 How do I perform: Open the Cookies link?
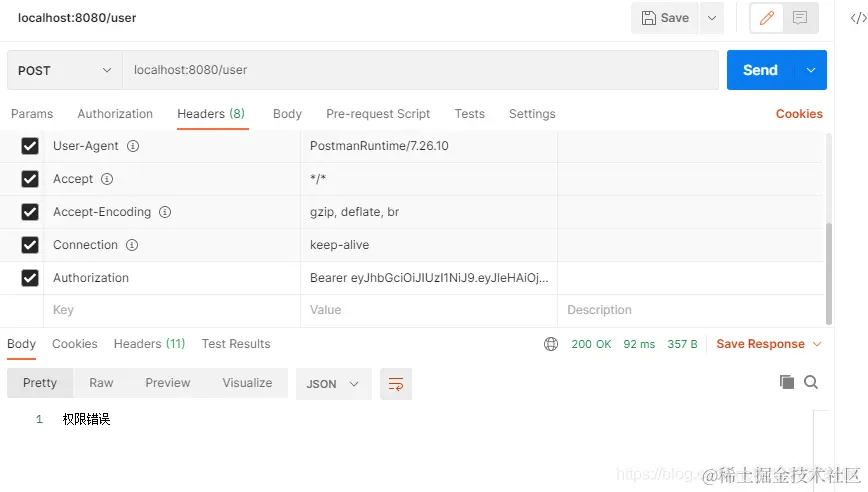click(799, 114)
